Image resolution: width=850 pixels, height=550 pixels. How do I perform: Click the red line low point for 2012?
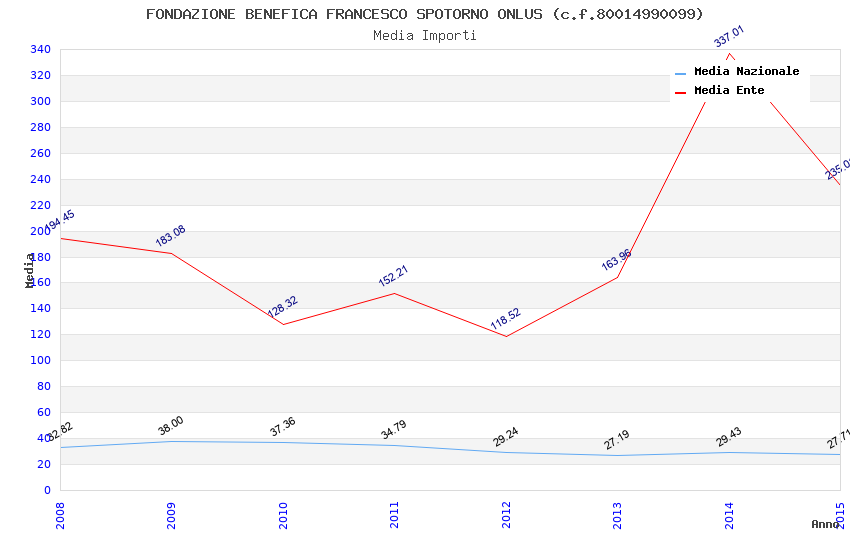click(x=506, y=337)
